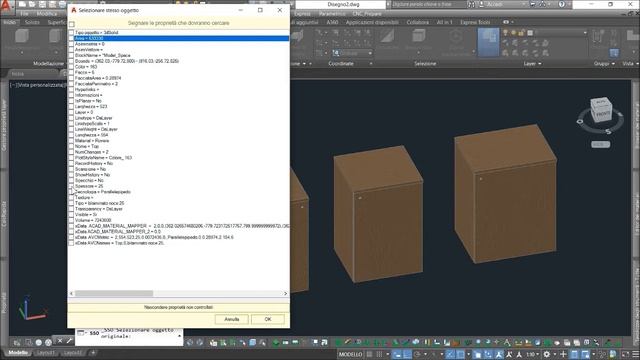Open the WCS dropdown below the ViewCube
The width and height of the screenshot is (640, 360).
(x=600, y=144)
